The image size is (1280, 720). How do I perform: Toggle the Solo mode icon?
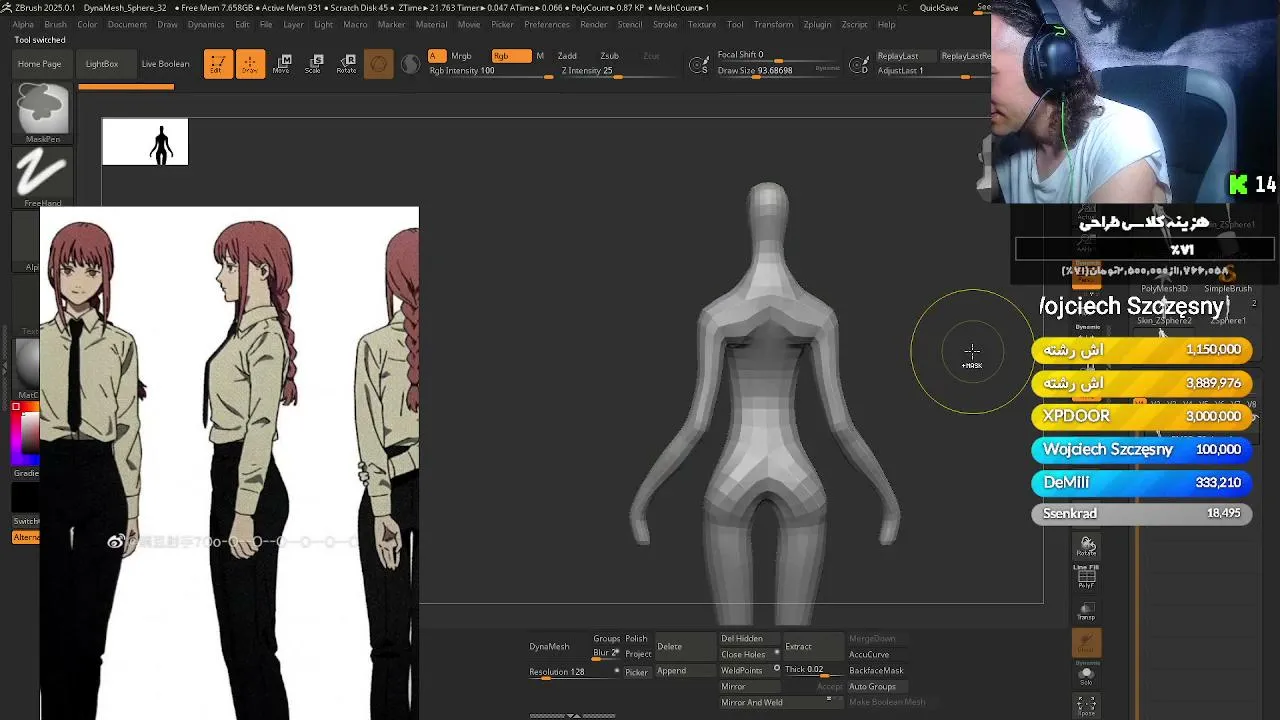point(1087,675)
